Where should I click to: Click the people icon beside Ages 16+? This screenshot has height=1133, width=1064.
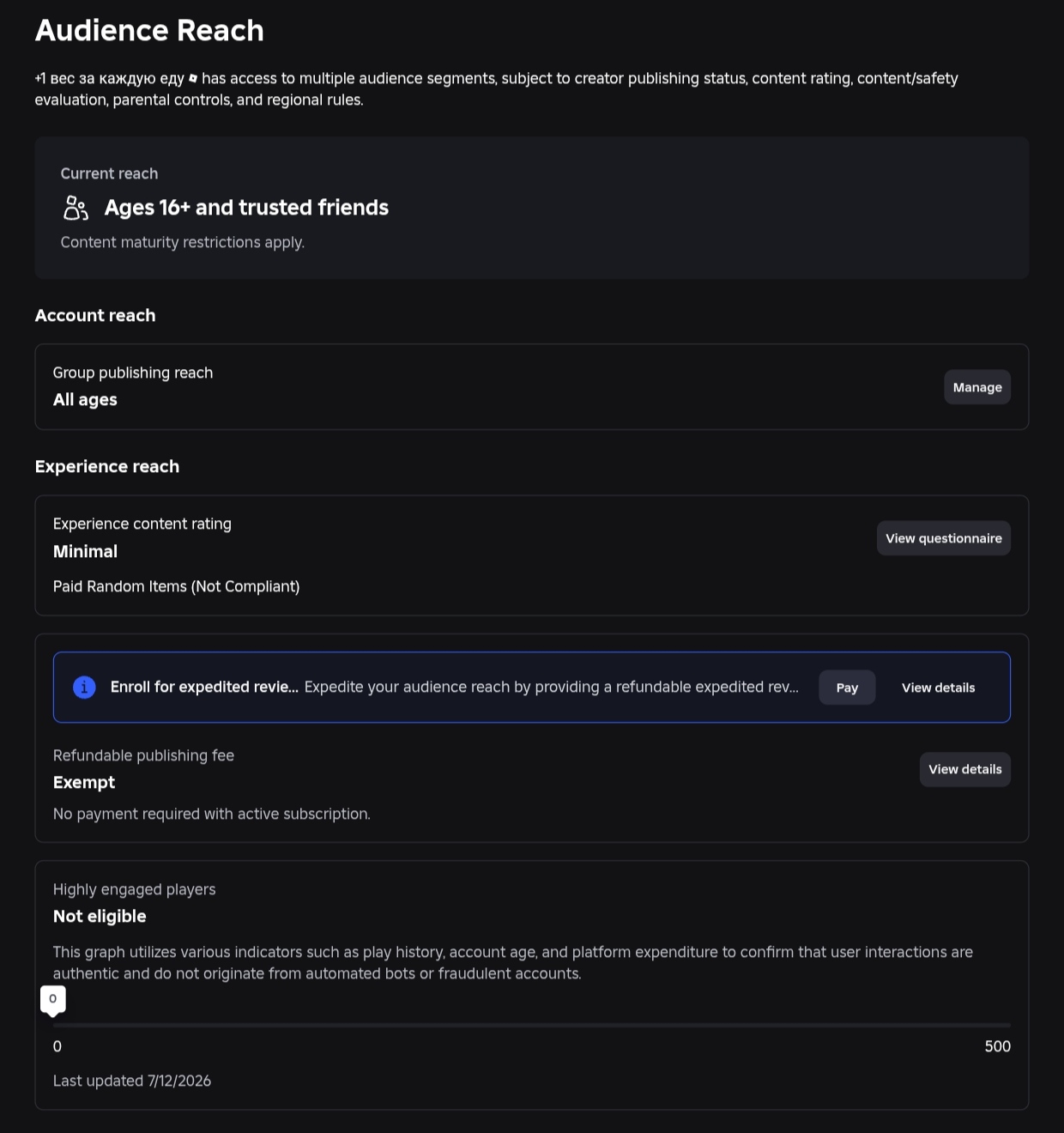click(x=76, y=208)
